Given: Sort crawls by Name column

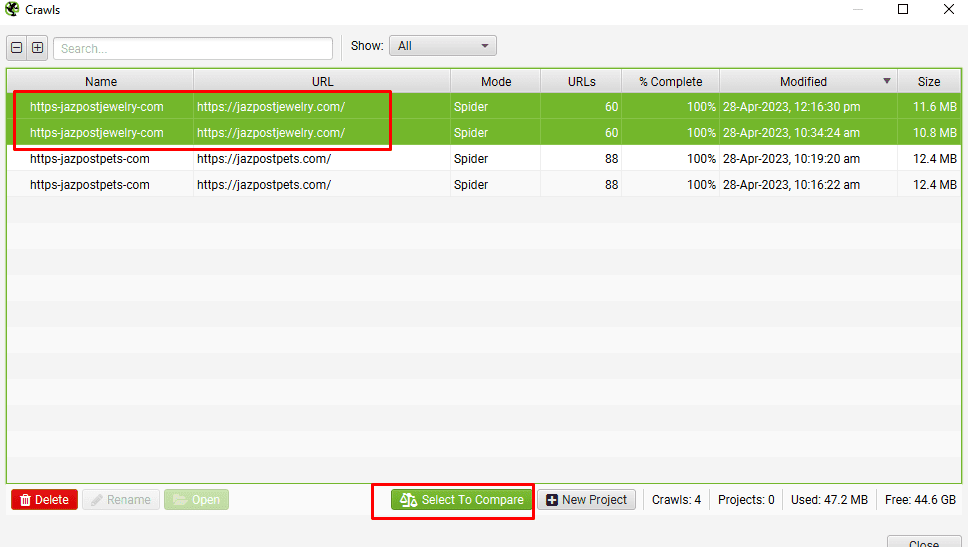Looking at the screenshot, I should (x=101, y=81).
